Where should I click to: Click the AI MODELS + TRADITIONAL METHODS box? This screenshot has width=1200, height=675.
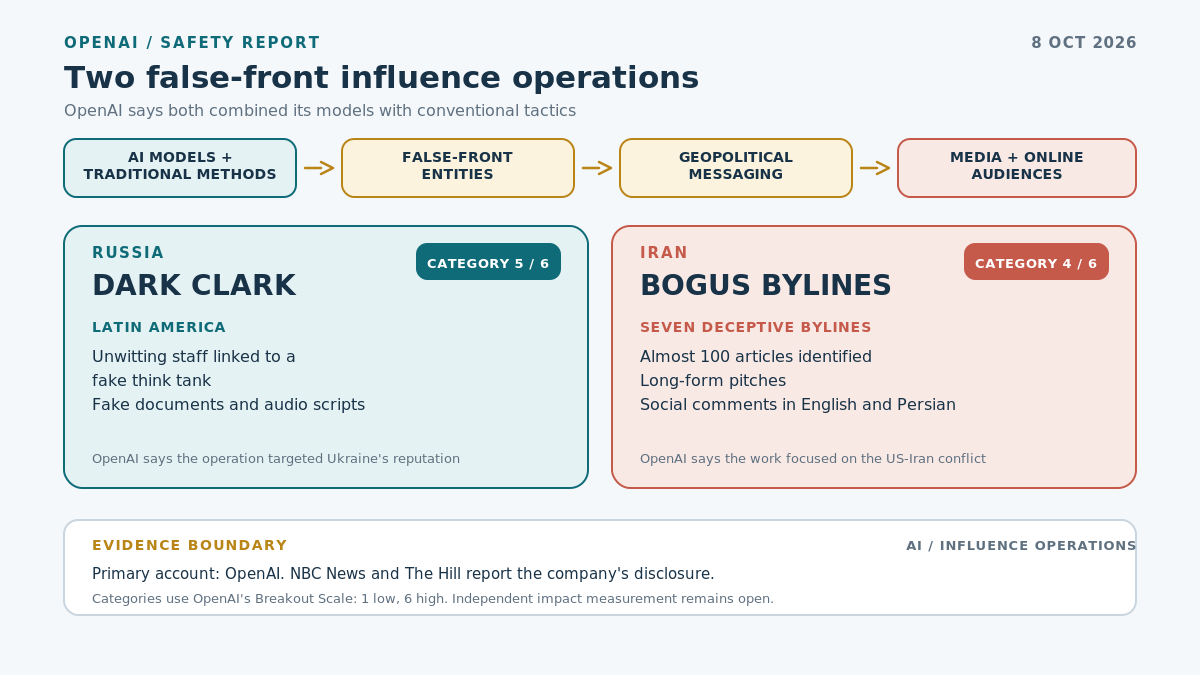coord(180,168)
